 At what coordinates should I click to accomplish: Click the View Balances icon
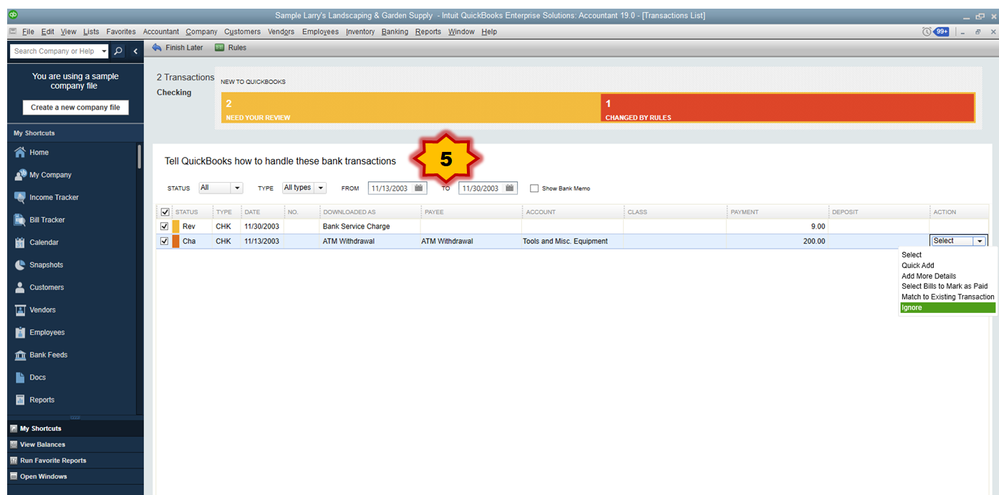[x=13, y=445]
